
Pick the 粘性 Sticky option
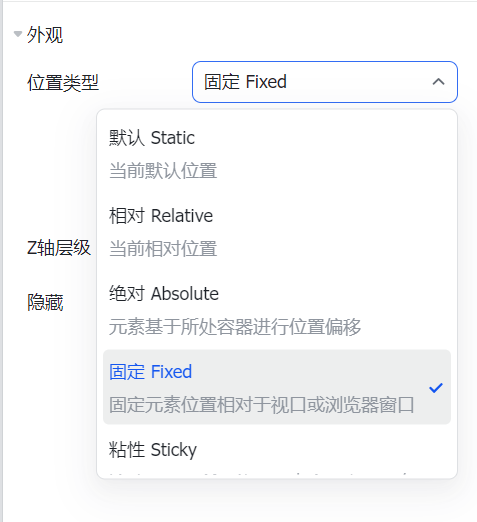(x=153, y=450)
